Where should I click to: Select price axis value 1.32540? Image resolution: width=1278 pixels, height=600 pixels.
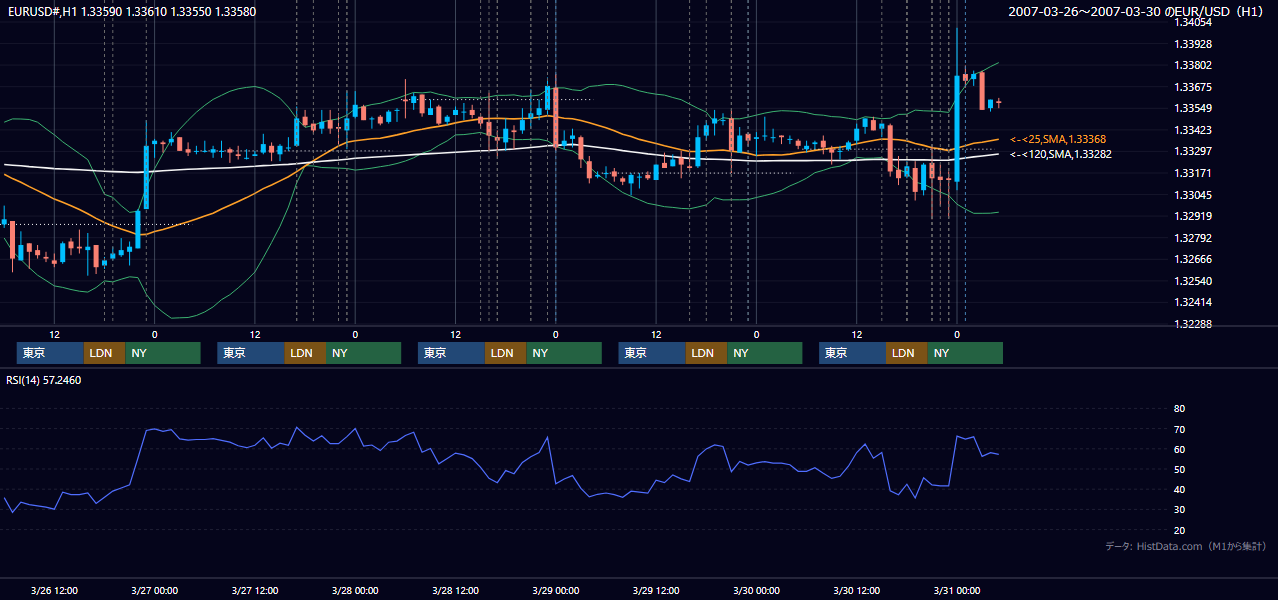[x=1193, y=281]
